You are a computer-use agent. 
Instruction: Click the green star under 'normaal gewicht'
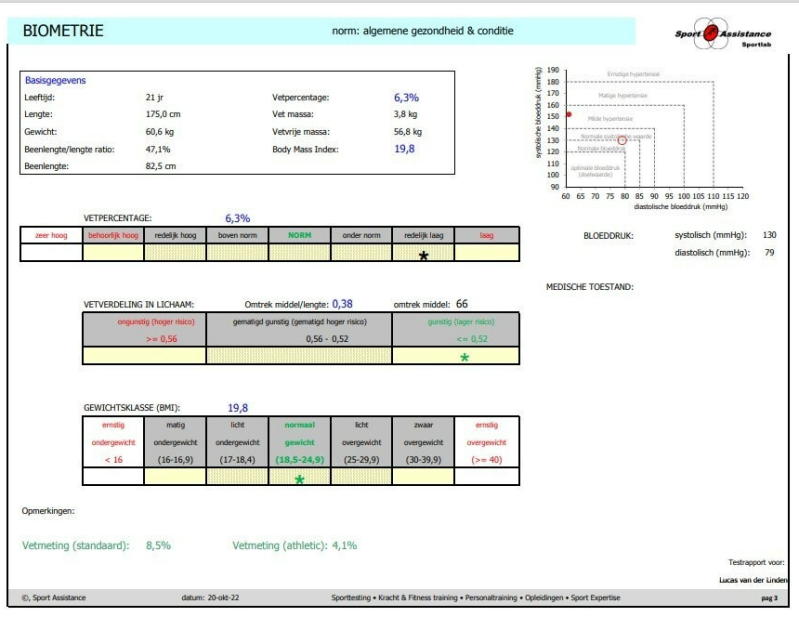click(x=300, y=479)
